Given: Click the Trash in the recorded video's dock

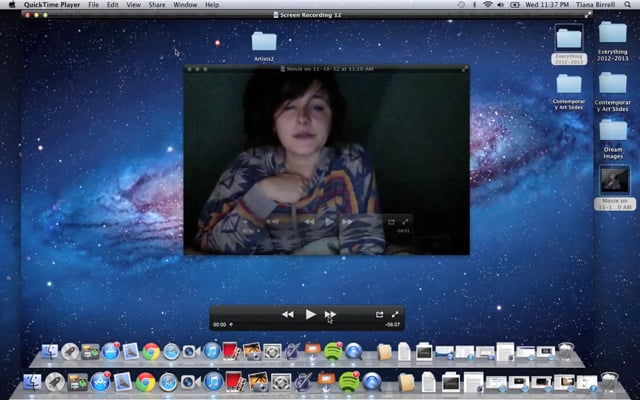Looking at the screenshot, I should point(566,351).
